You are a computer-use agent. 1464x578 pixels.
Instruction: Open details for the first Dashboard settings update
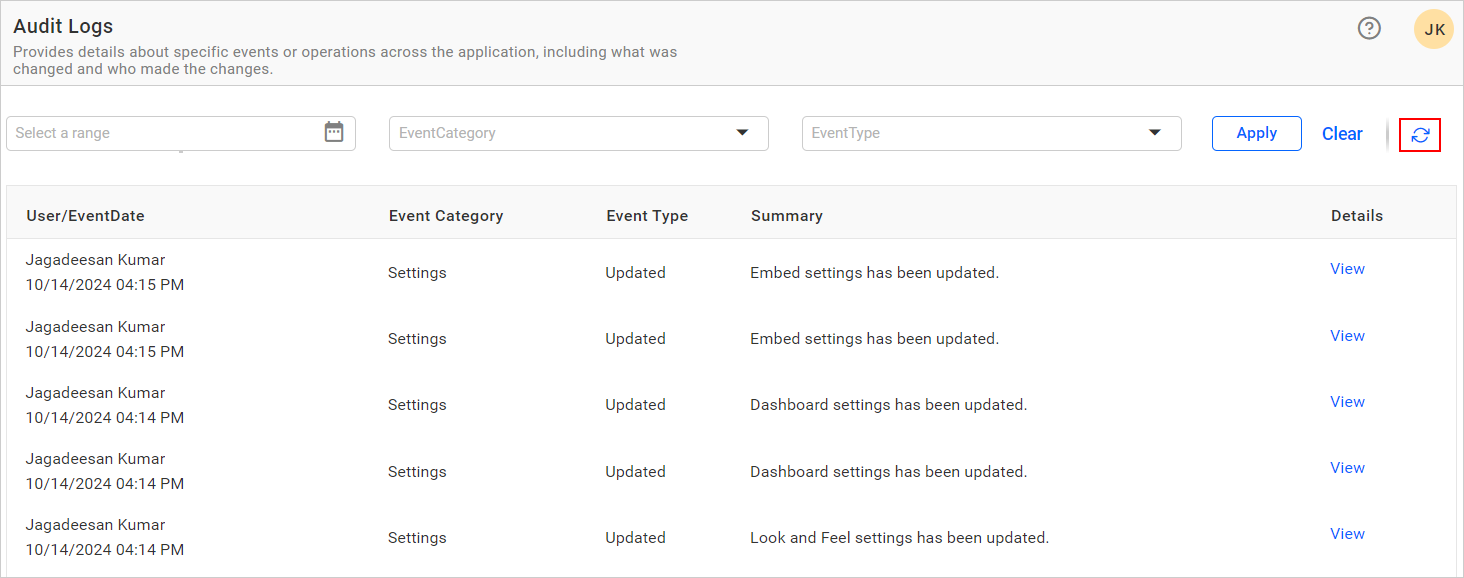[1347, 401]
